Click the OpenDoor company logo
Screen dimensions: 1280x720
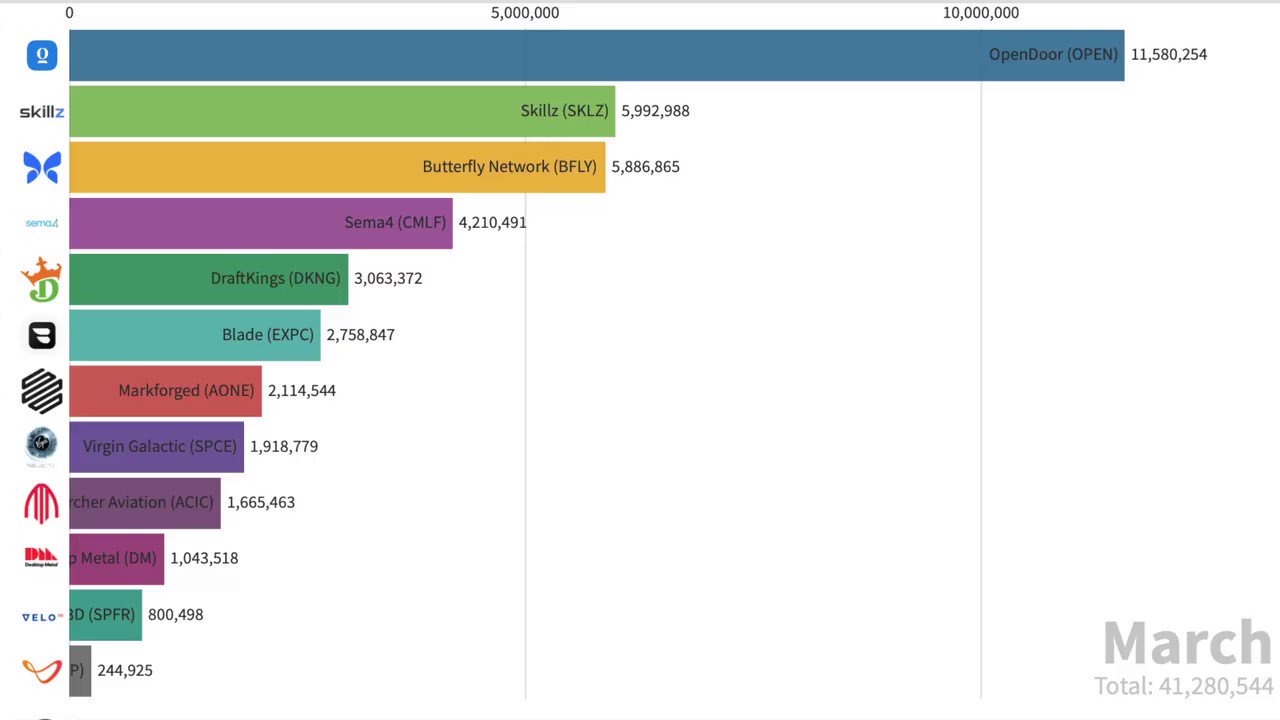point(42,55)
